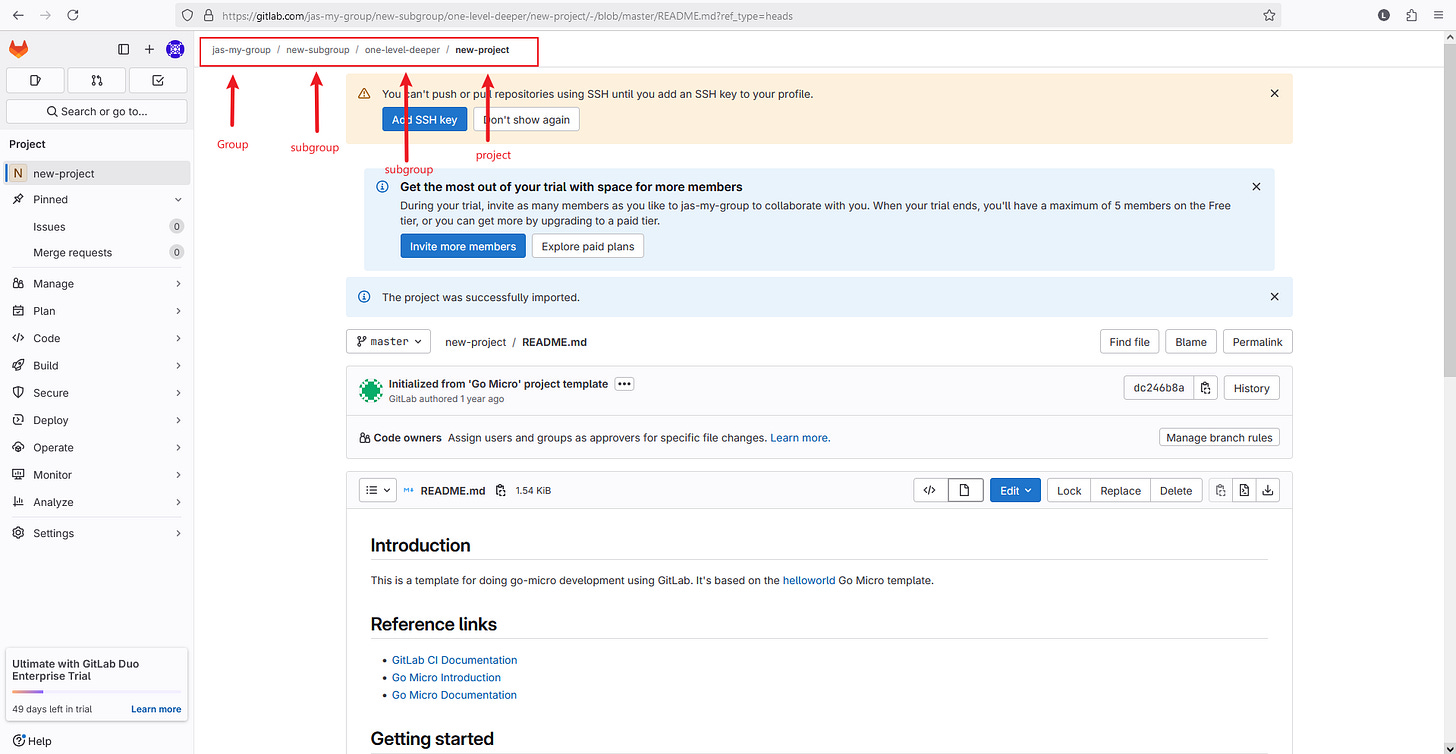Open Code owners Learn more link
This screenshot has width=1456, height=754.
(x=799, y=437)
